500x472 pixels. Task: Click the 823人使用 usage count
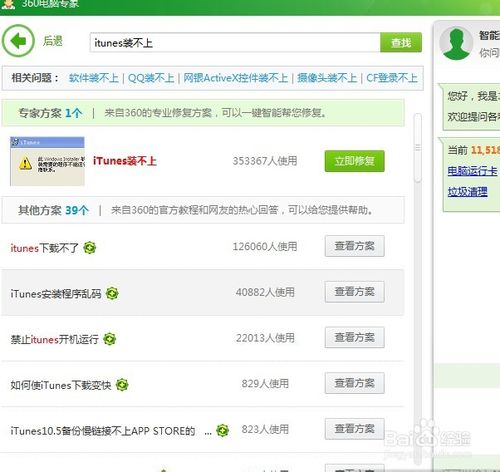[265, 429]
